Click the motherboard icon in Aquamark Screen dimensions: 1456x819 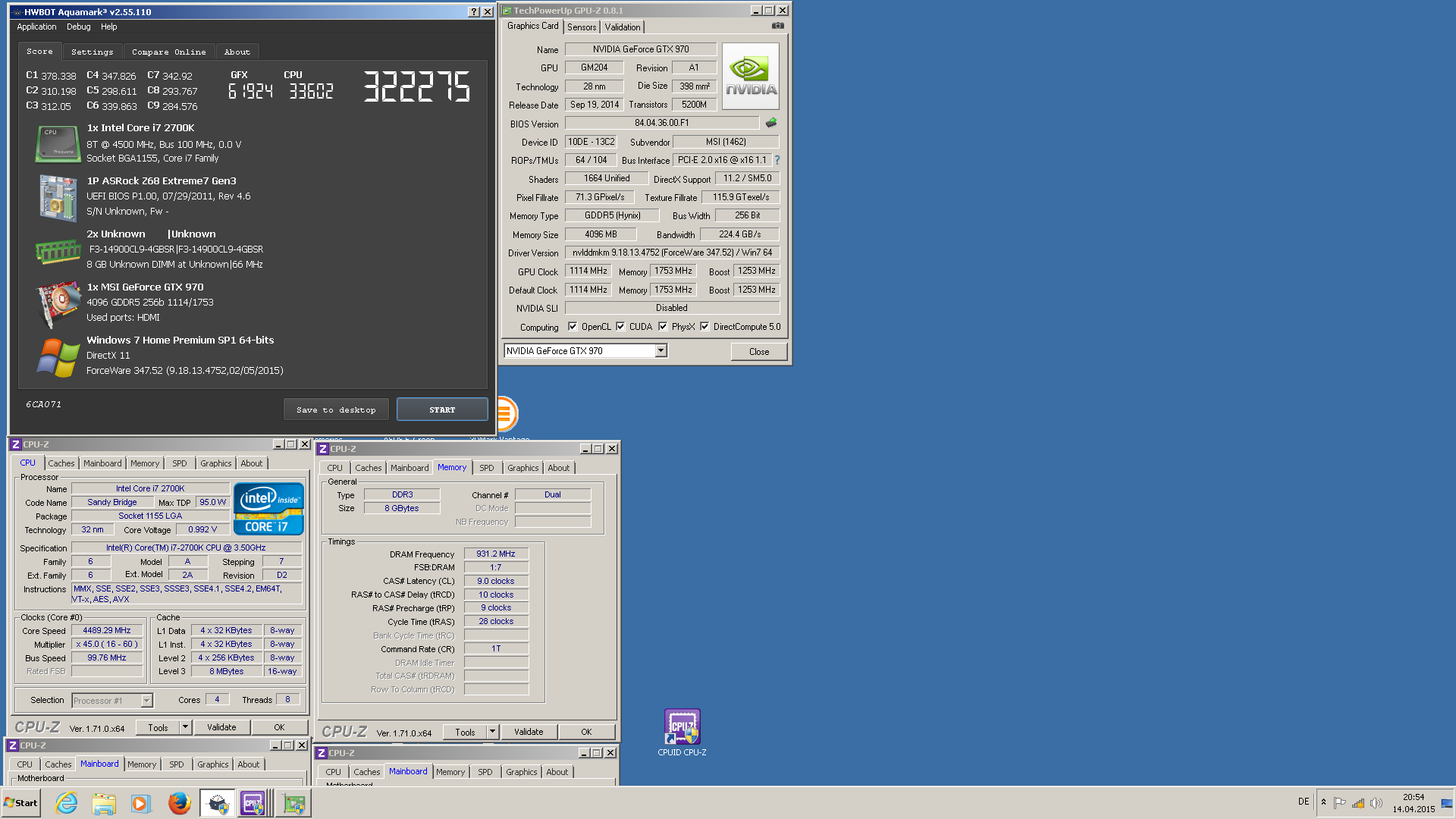(58, 197)
